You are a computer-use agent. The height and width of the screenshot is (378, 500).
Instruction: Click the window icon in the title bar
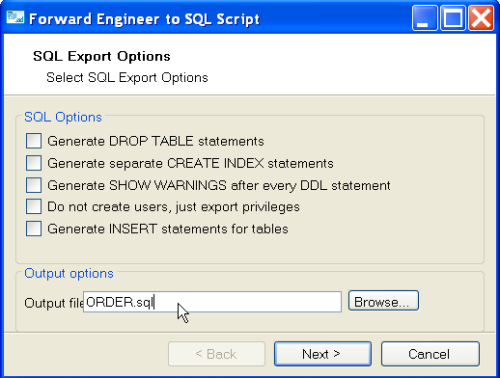(15, 17)
